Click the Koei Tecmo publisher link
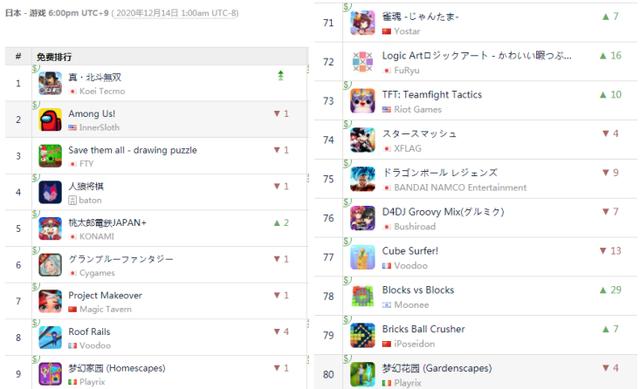The height and width of the screenshot is (389, 640). coord(102,91)
